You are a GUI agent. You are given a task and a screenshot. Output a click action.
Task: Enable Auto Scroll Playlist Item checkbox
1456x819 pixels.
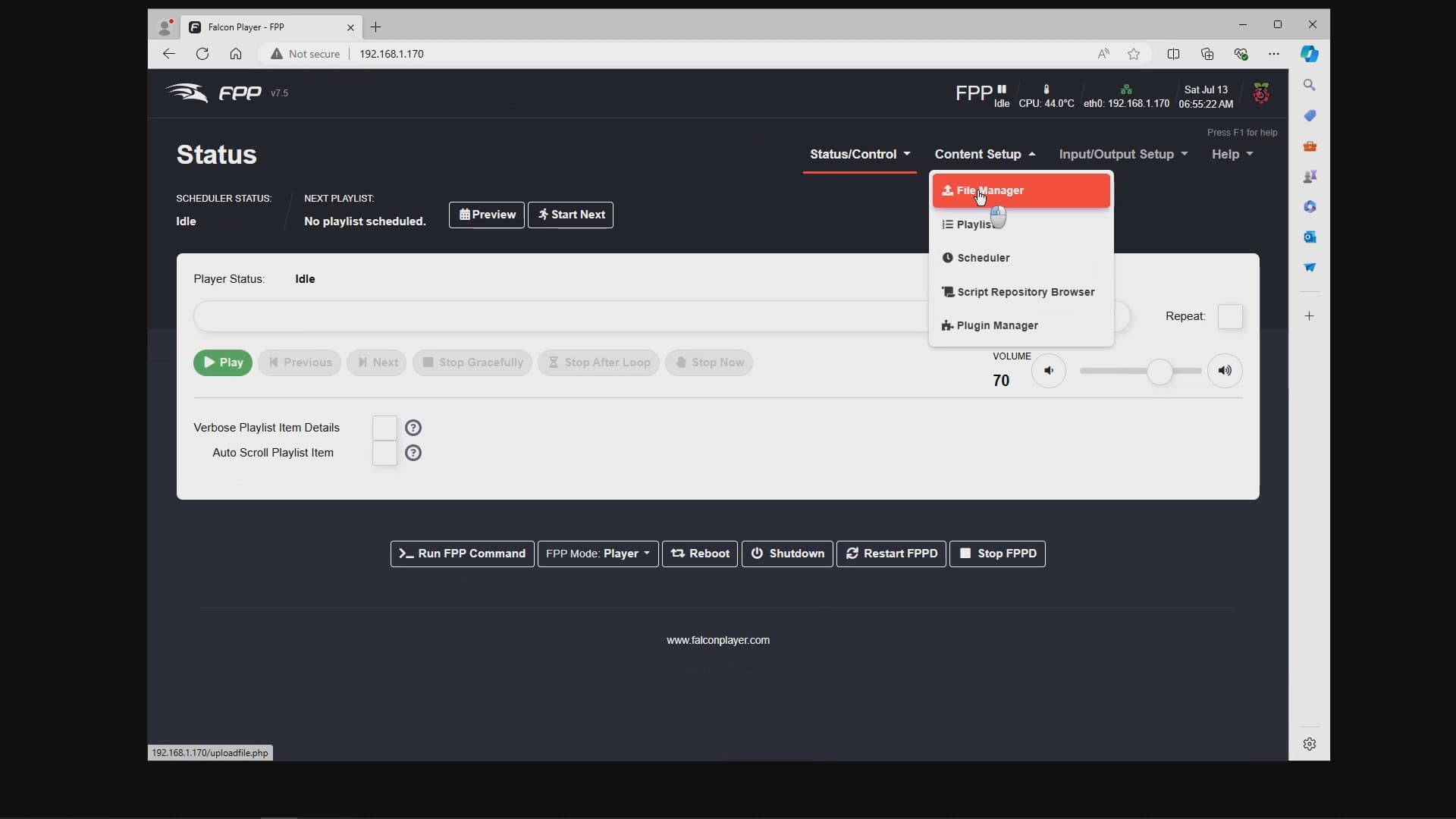tap(384, 453)
